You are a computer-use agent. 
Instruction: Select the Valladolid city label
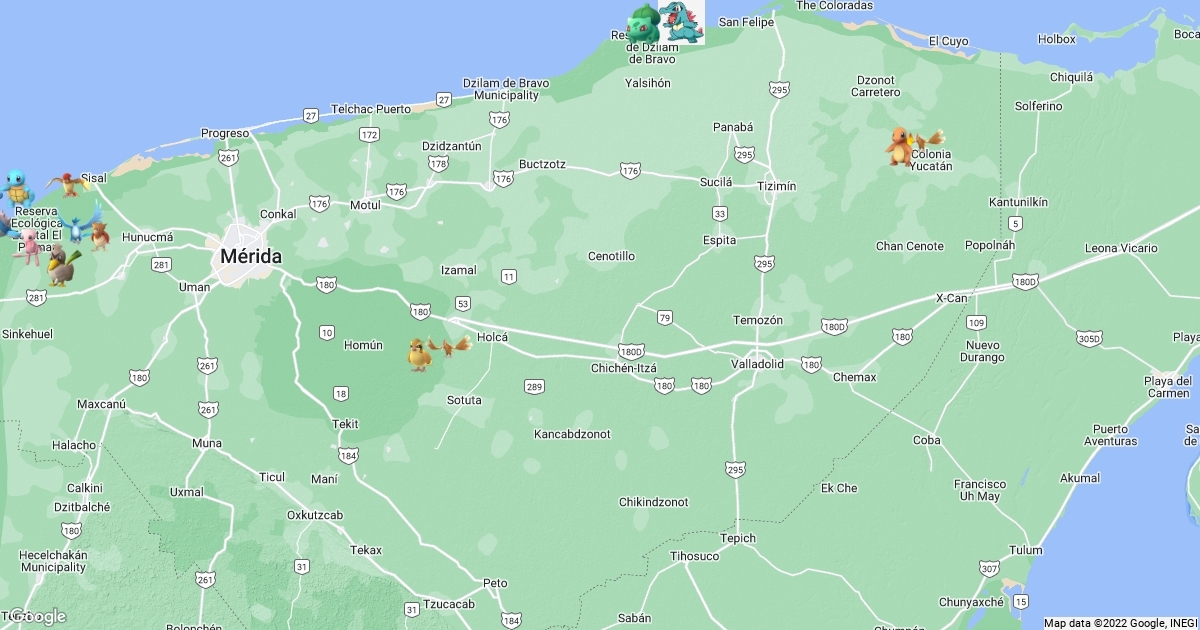coord(757,364)
